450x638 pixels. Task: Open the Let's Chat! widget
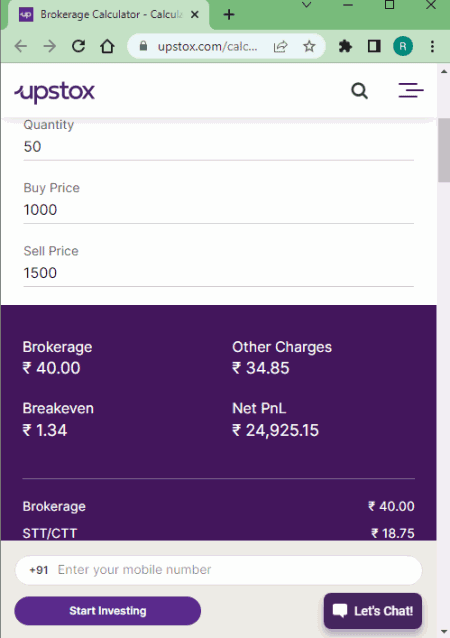pyautogui.click(x=373, y=611)
